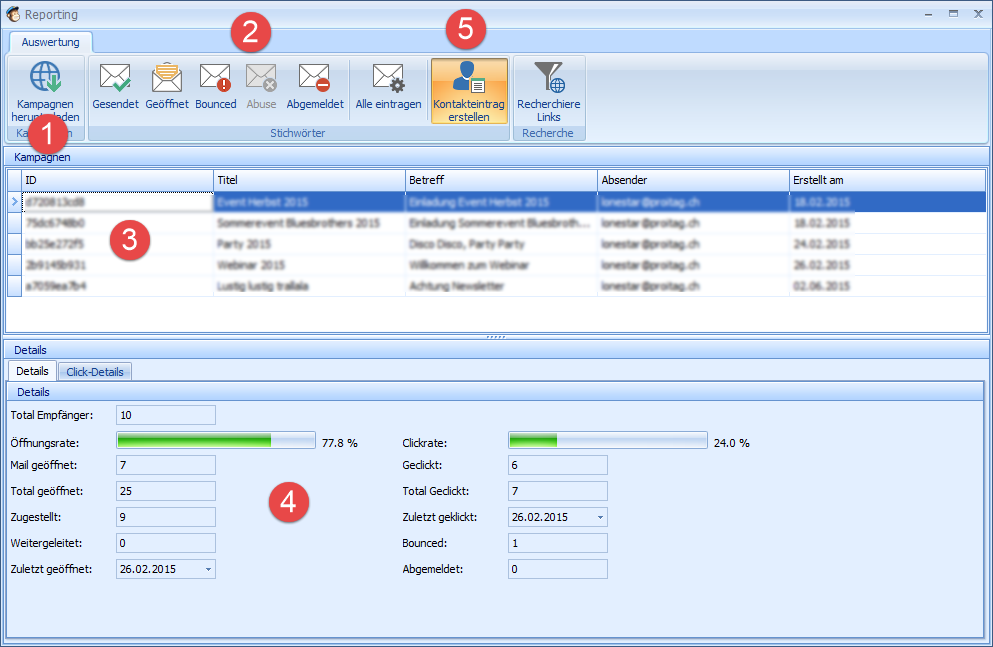Switch to the Click-Details tab
This screenshot has width=993, height=647.
[95, 372]
